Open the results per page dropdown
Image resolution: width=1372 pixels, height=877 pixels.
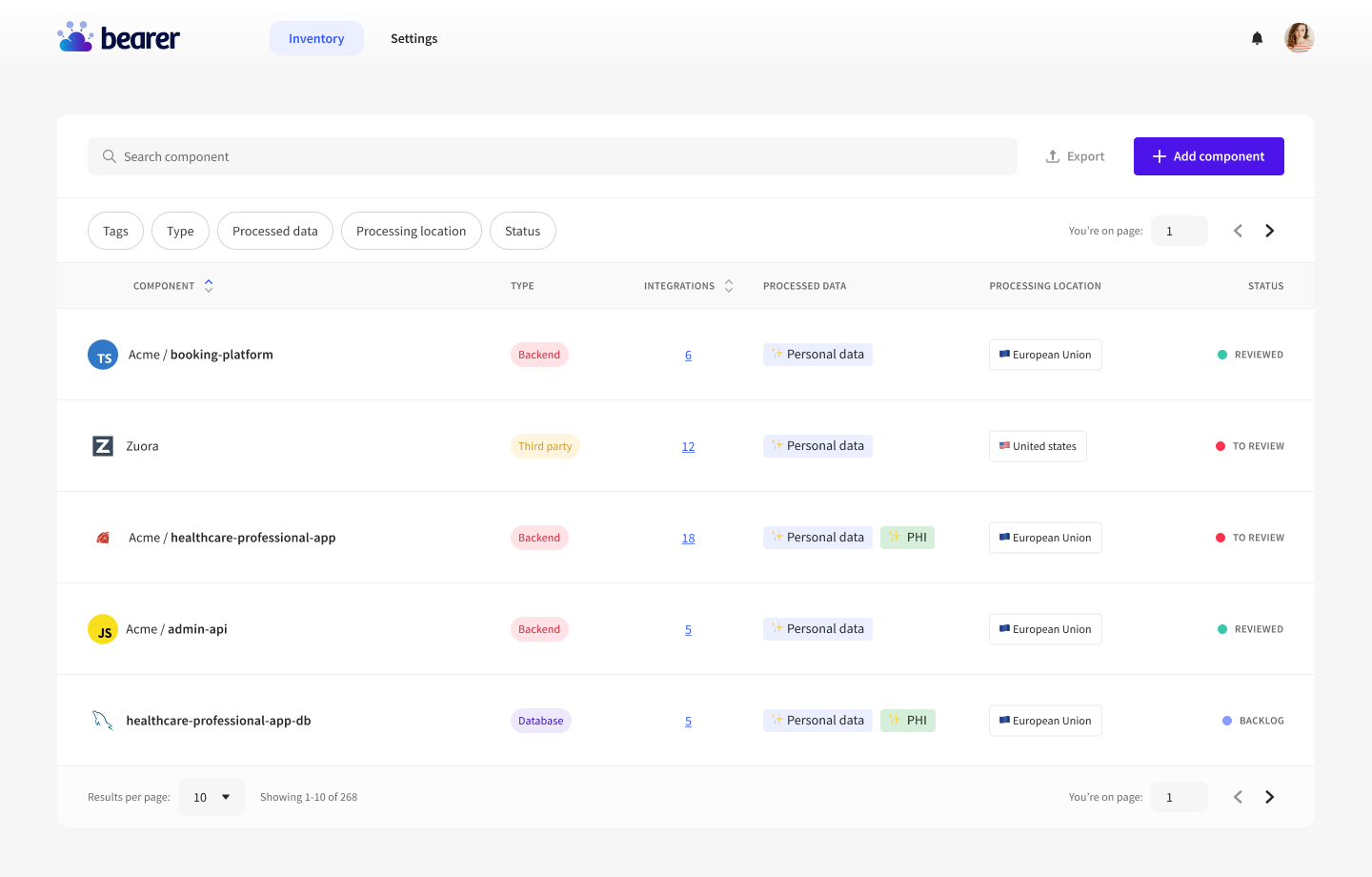click(x=212, y=797)
